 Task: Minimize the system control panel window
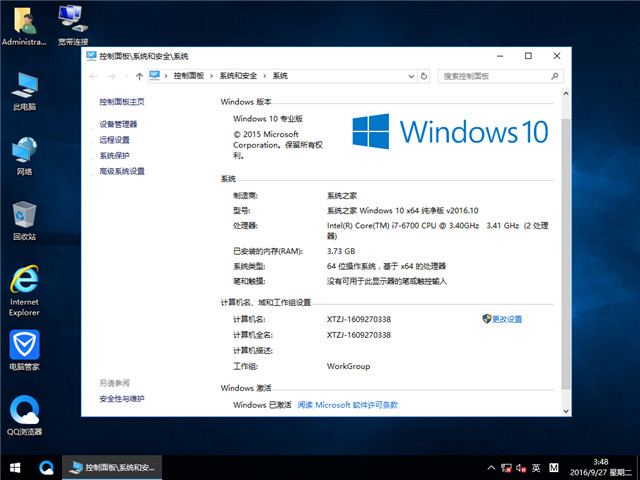[x=500, y=56]
